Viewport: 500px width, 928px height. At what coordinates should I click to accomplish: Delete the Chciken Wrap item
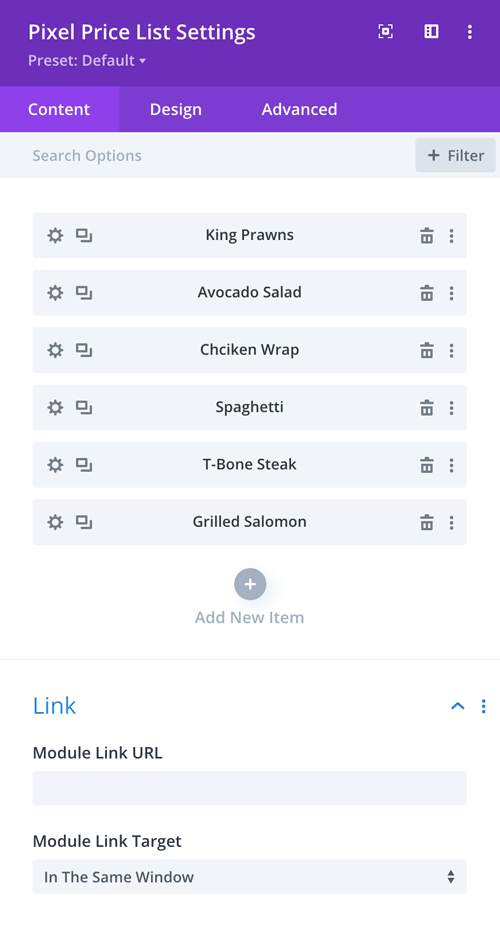(427, 350)
